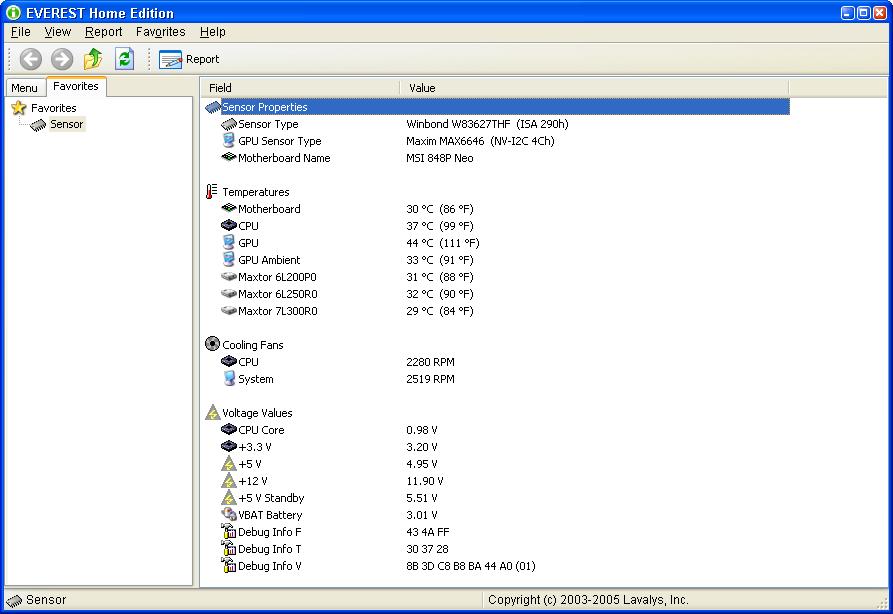Click the Maxtor 6L250R0 drive icon
This screenshot has width=893, height=614.
[229, 294]
